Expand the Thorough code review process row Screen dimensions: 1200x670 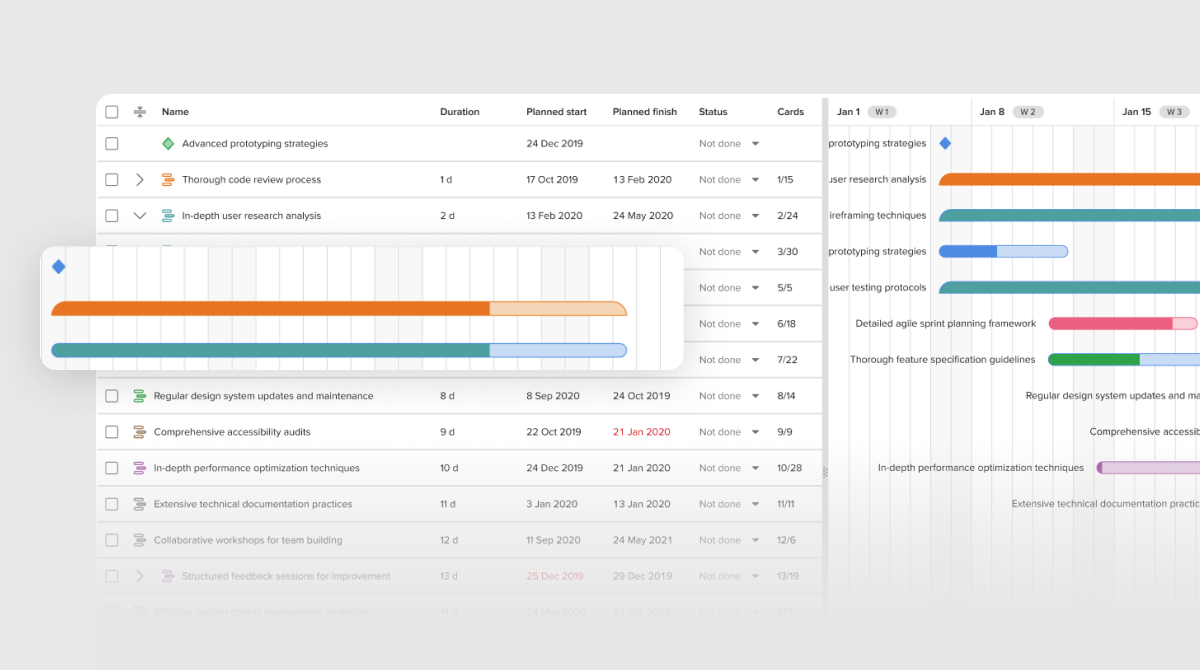pos(140,180)
